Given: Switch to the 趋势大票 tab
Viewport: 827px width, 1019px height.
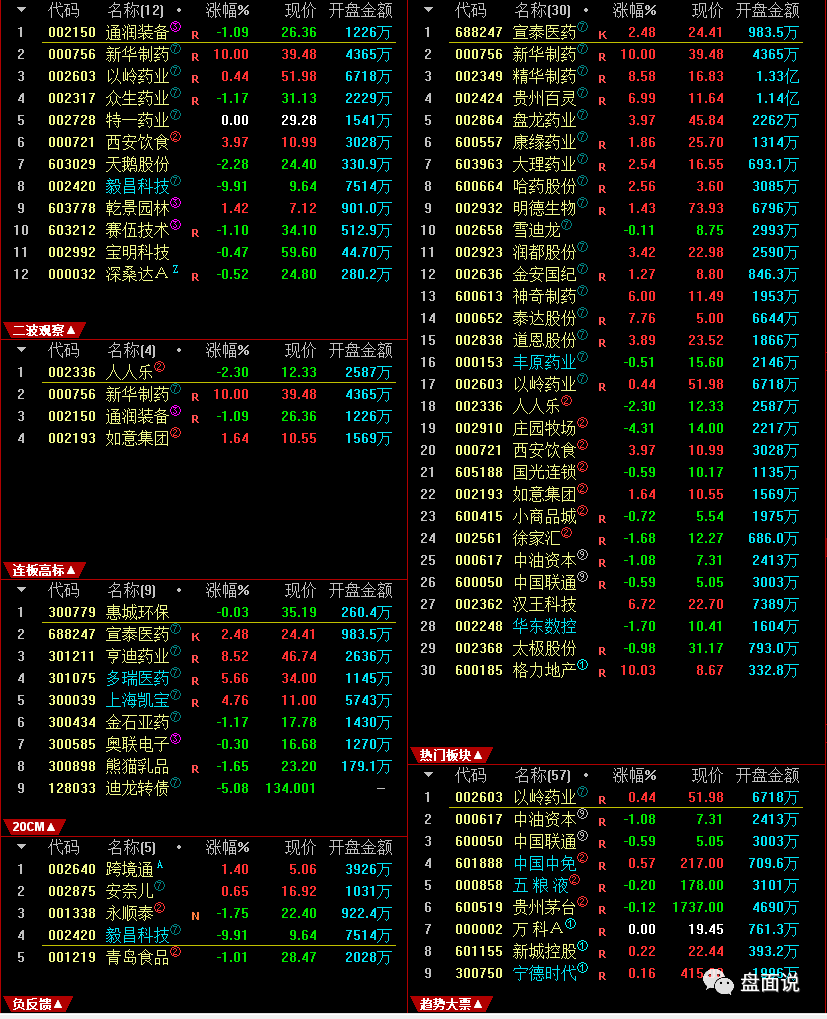Looking at the screenshot, I should [x=451, y=1004].
